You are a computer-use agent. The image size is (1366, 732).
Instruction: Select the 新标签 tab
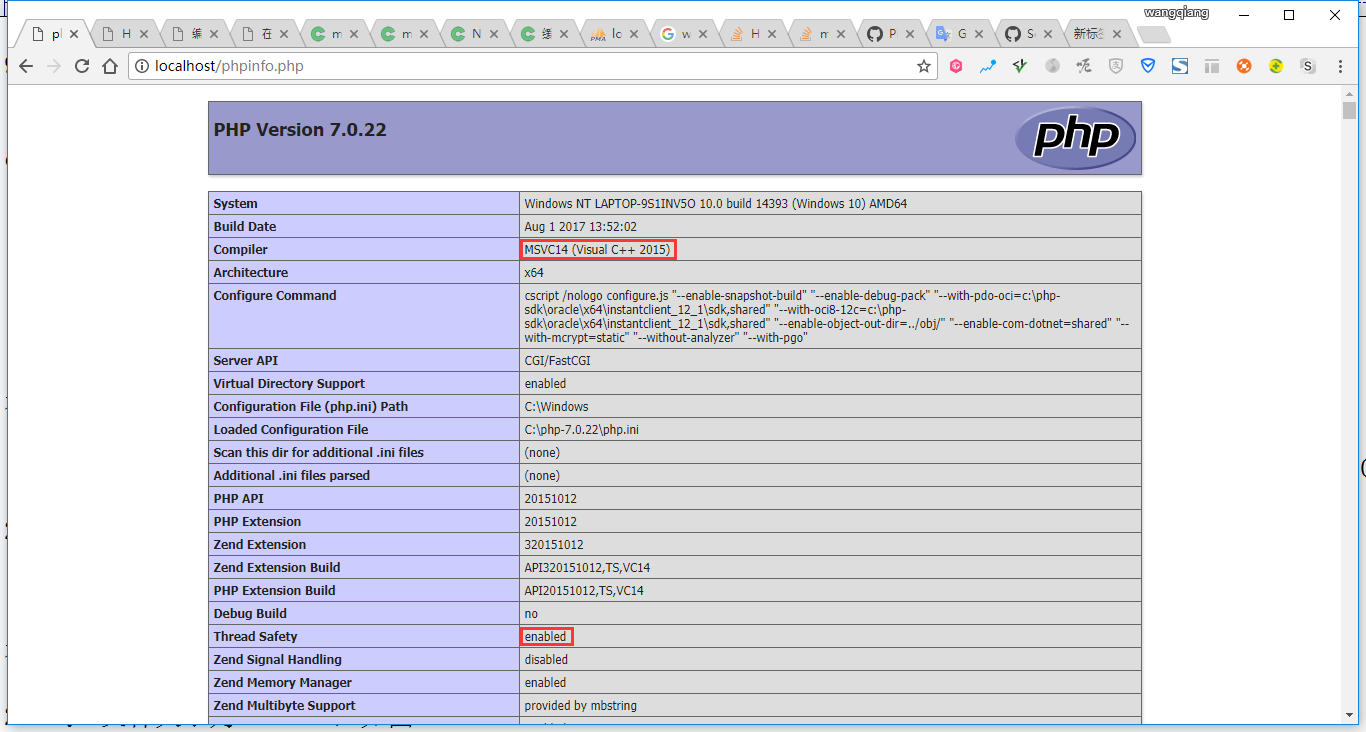(1092, 34)
